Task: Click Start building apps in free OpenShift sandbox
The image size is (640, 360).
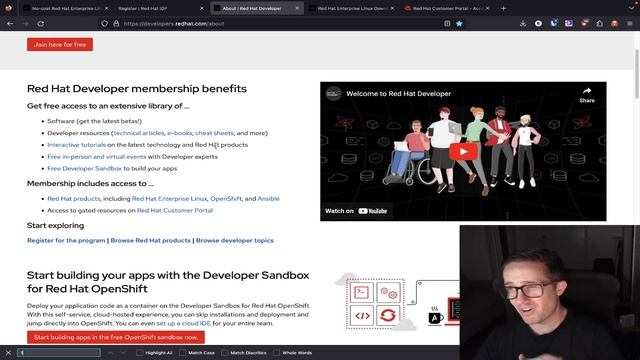Action: tap(116, 337)
